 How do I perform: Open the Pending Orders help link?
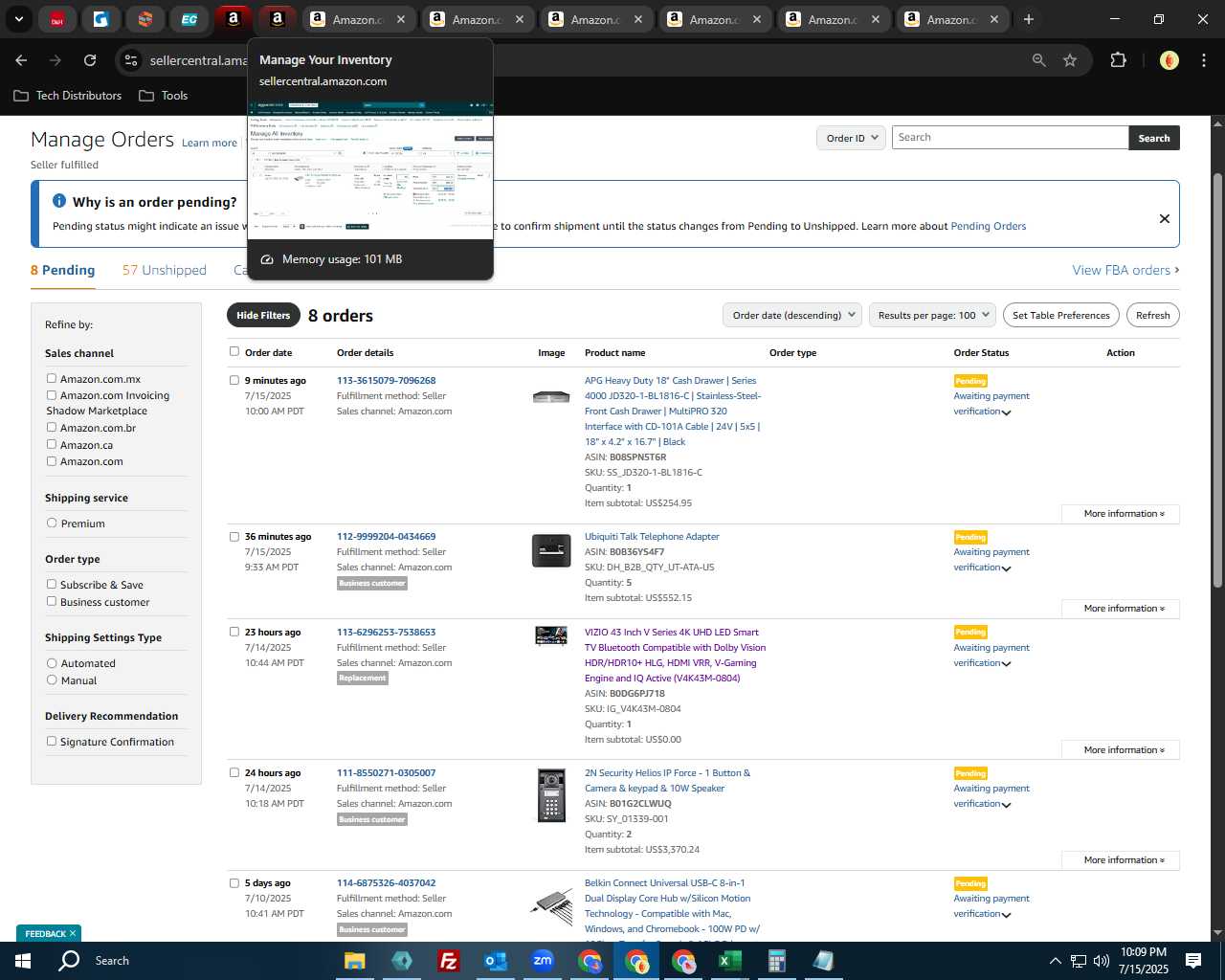point(988,227)
